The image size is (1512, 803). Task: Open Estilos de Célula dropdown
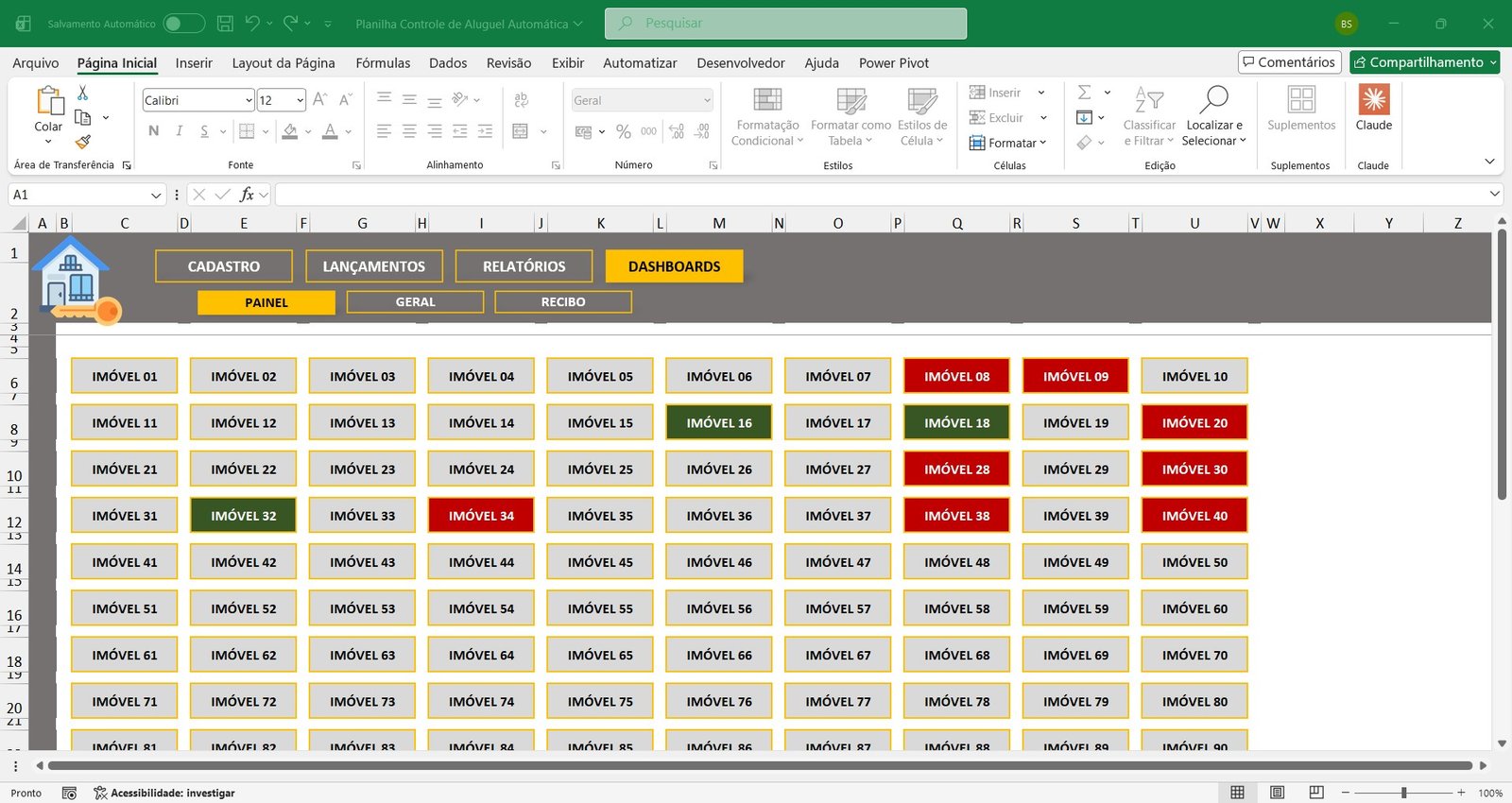tap(922, 116)
